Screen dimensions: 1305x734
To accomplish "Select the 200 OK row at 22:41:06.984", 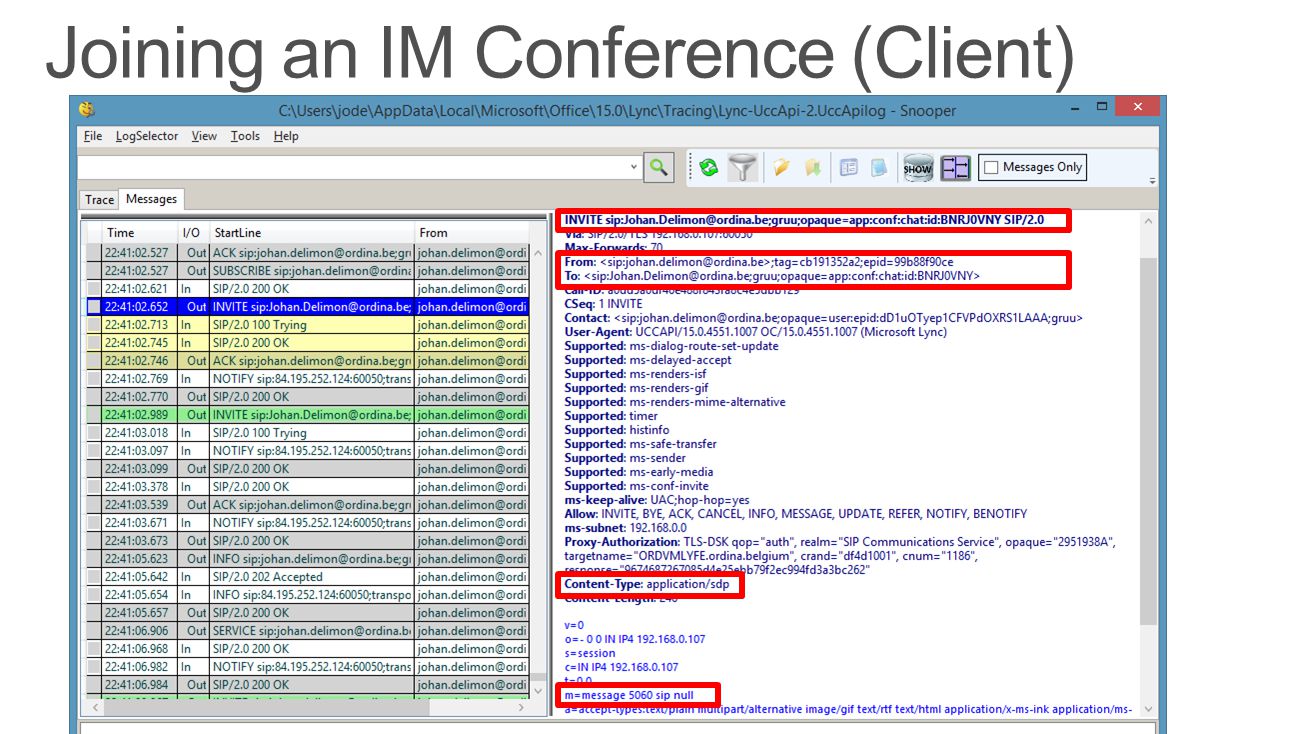I will coord(307,685).
